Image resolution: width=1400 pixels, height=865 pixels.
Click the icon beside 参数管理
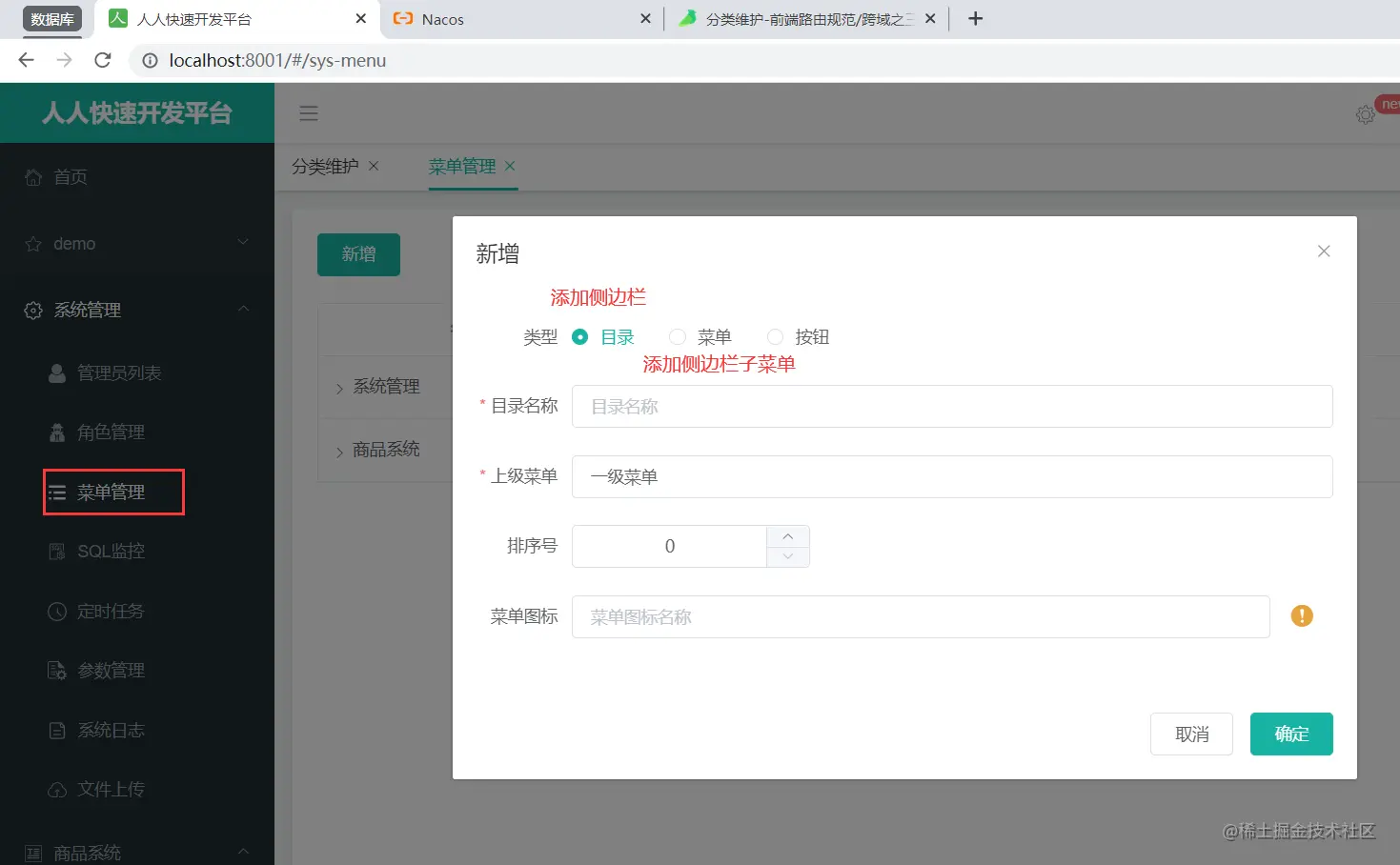click(x=57, y=671)
